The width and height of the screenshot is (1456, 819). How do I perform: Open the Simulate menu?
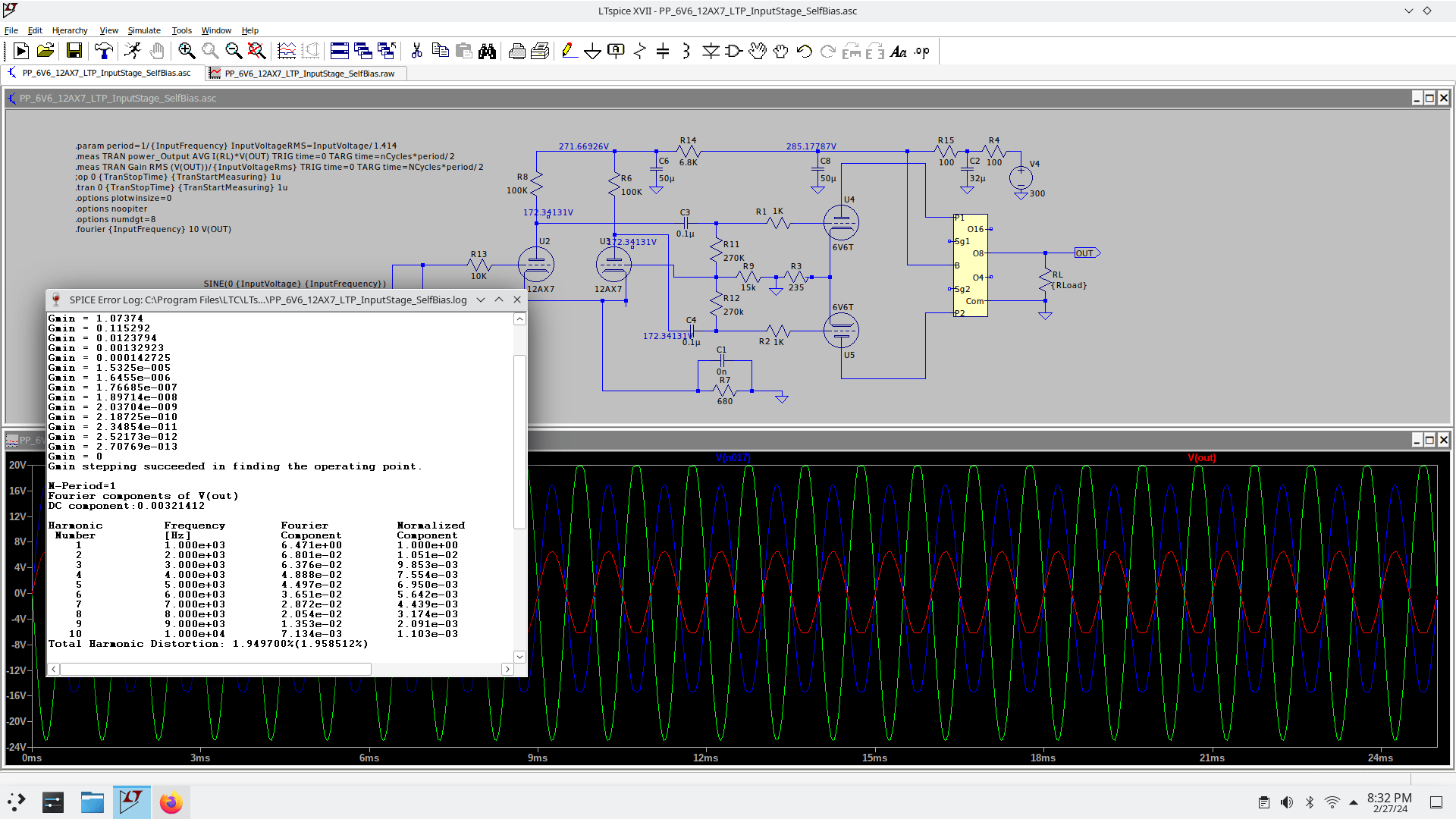tap(144, 30)
